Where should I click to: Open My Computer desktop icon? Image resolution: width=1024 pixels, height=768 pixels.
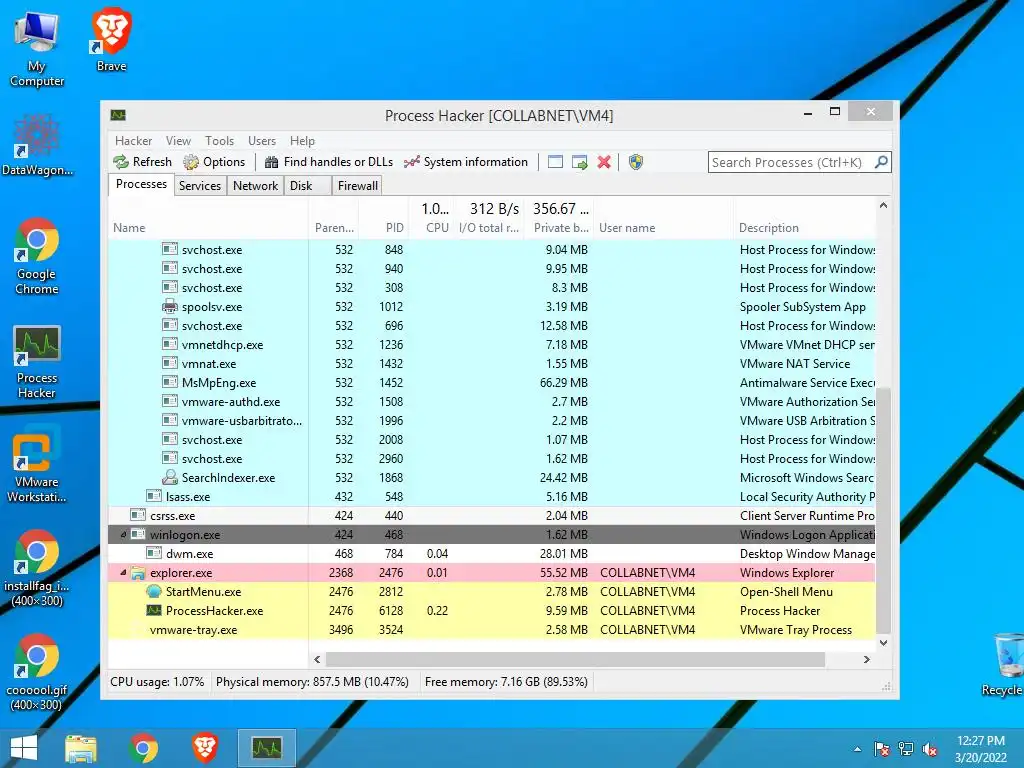37,50
